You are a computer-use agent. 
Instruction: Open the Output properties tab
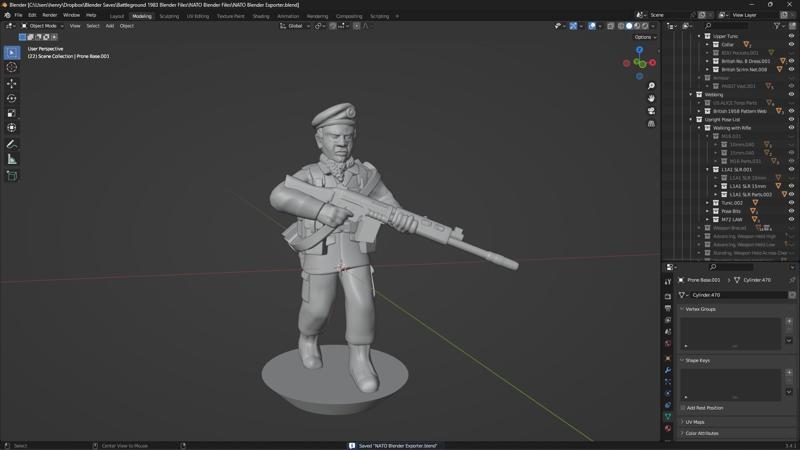click(x=668, y=308)
